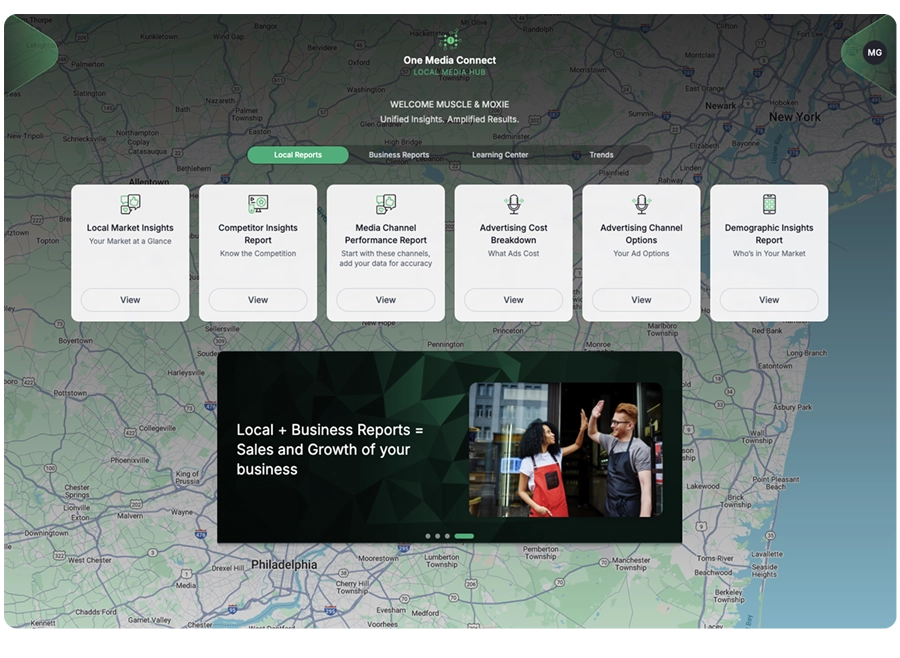
Task: Click 'WELCOME MUSCLE & MOXIE' heading
Action: (x=449, y=104)
